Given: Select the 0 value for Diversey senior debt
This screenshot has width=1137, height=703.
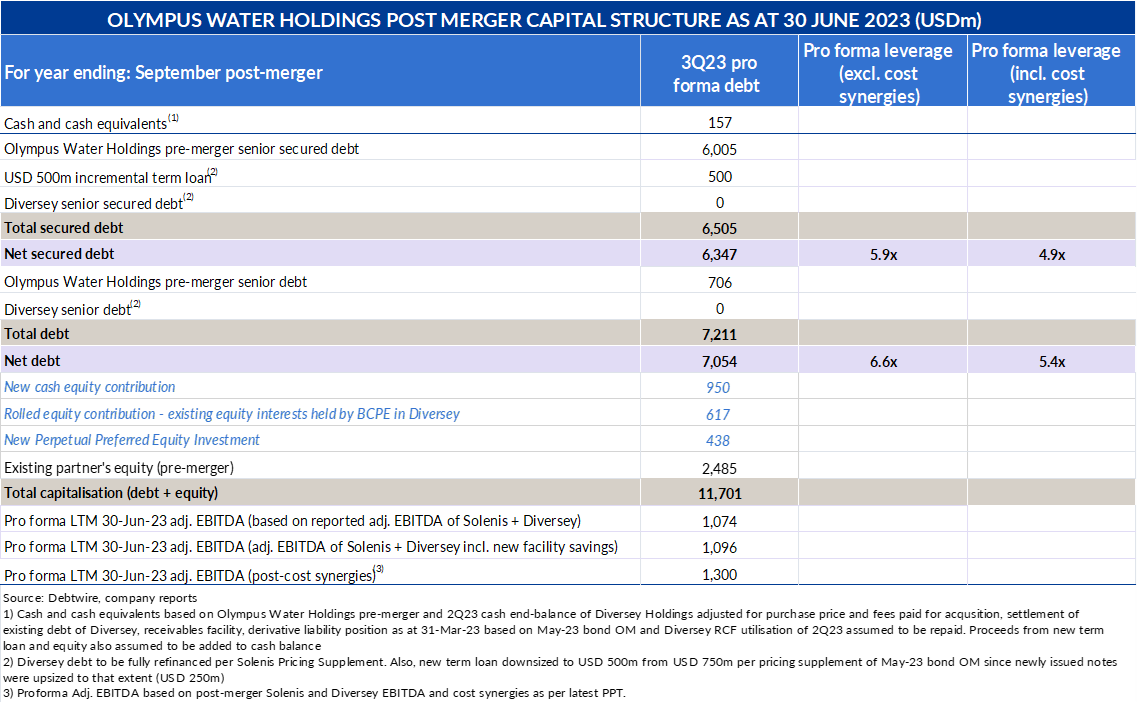Looking at the screenshot, I should coord(719,308).
